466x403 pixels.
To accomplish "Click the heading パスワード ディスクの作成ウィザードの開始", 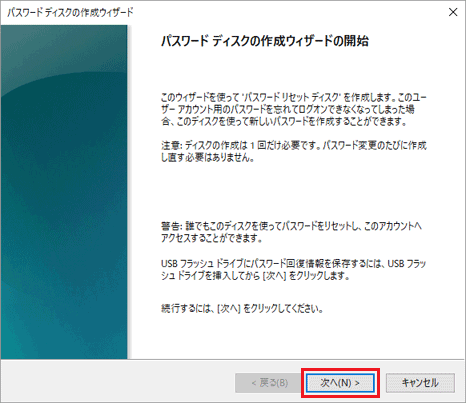I will (265, 41).
